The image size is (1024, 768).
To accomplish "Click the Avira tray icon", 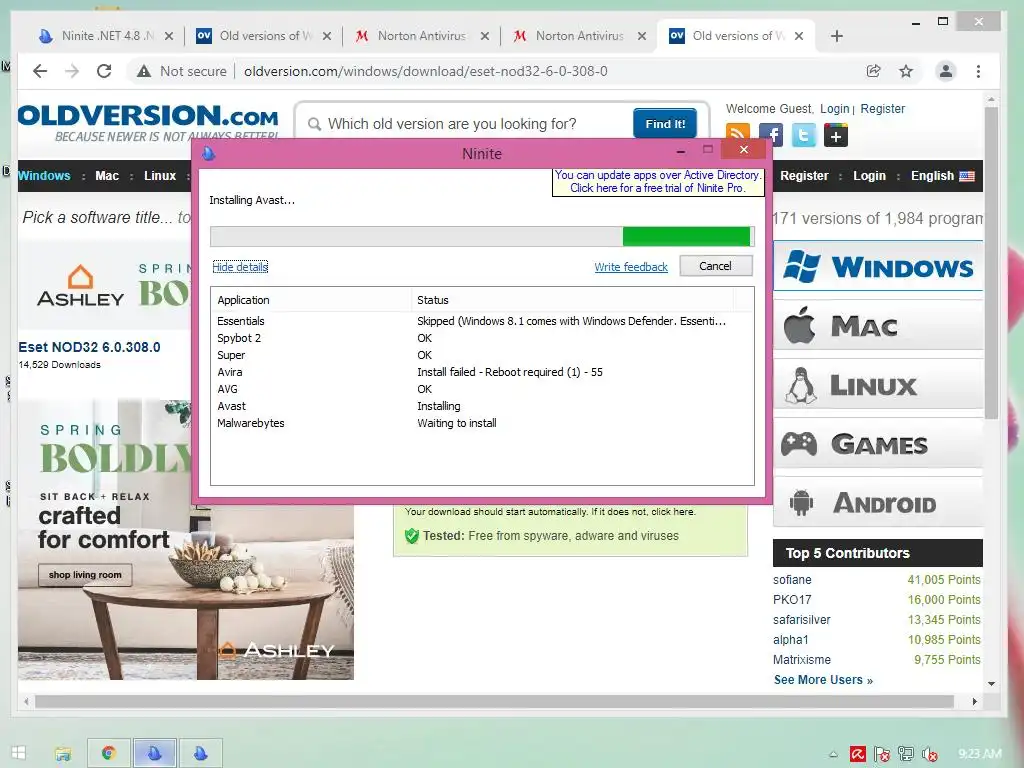I will pyautogui.click(x=857, y=754).
